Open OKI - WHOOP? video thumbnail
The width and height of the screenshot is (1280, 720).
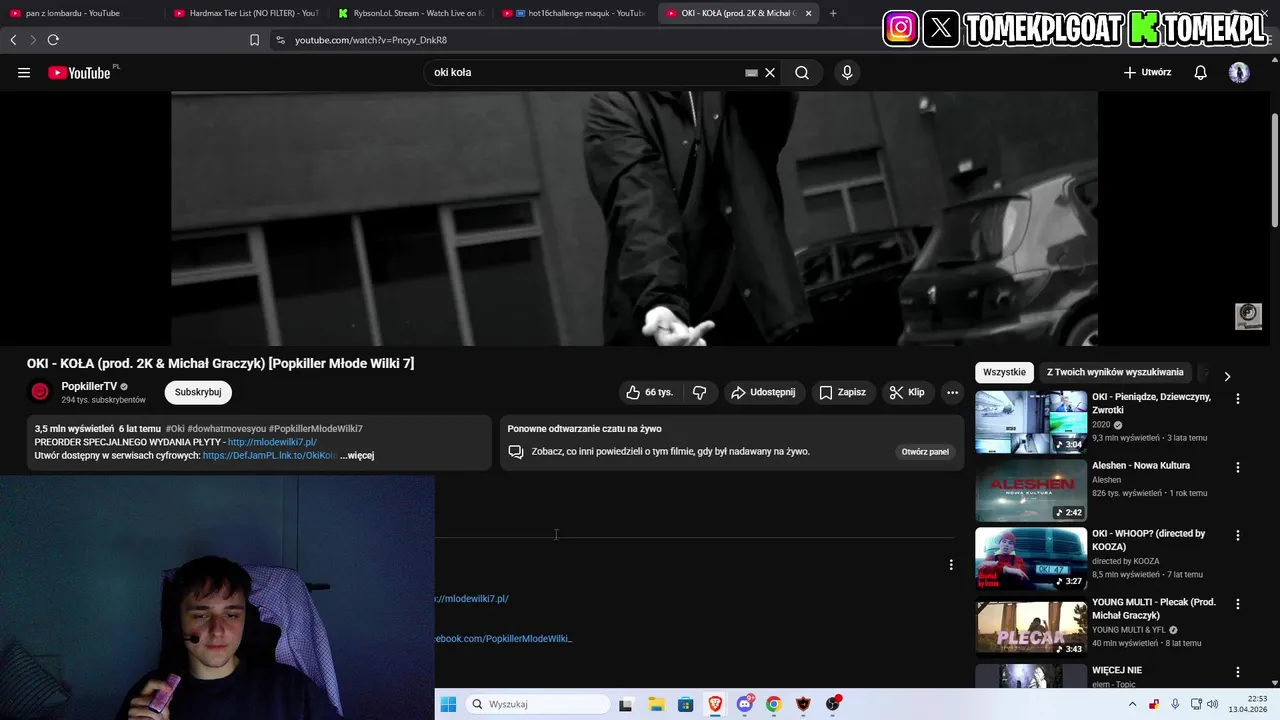[x=1031, y=559]
